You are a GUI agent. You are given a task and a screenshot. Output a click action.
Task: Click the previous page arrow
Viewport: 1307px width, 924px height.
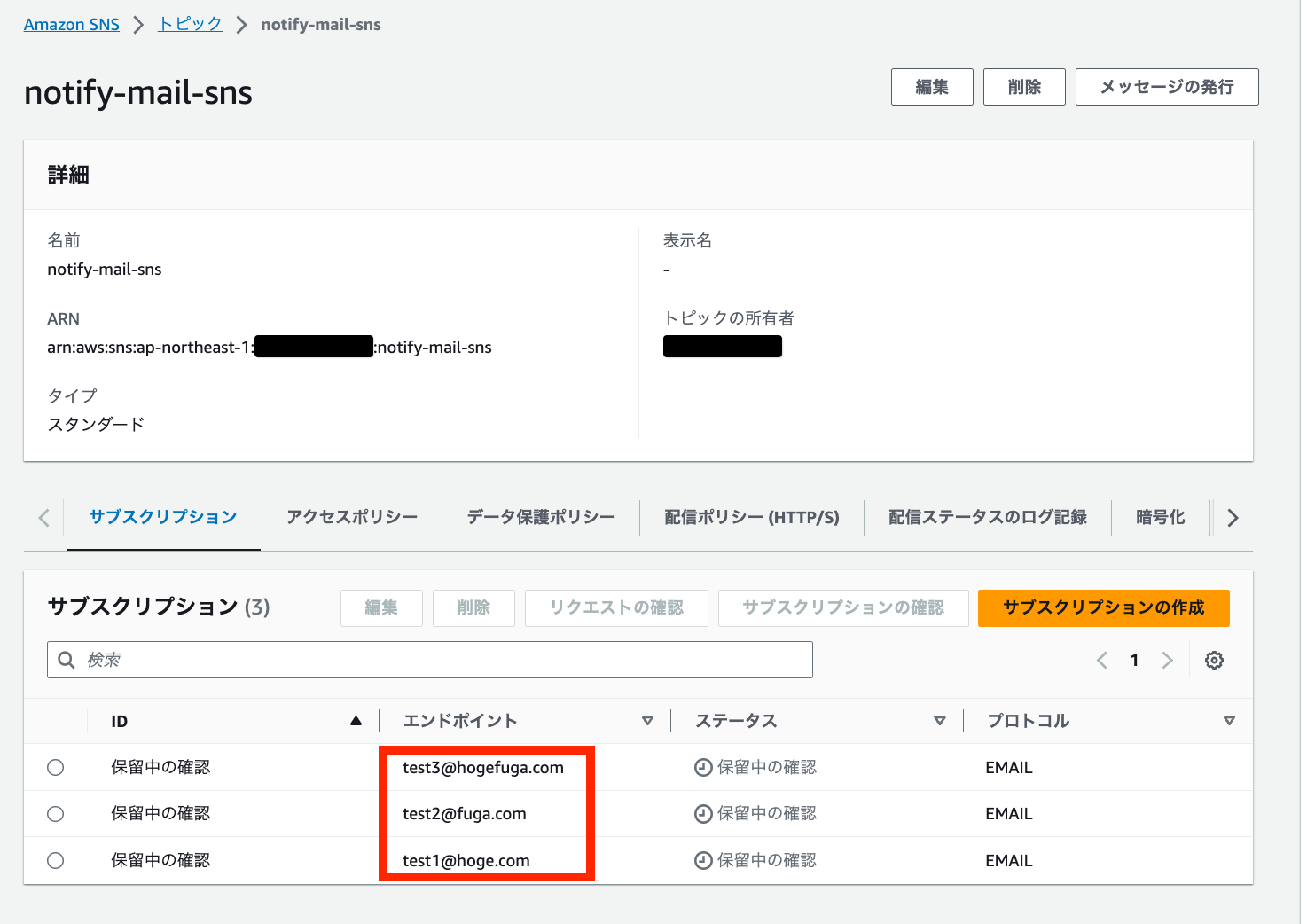tap(1101, 660)
